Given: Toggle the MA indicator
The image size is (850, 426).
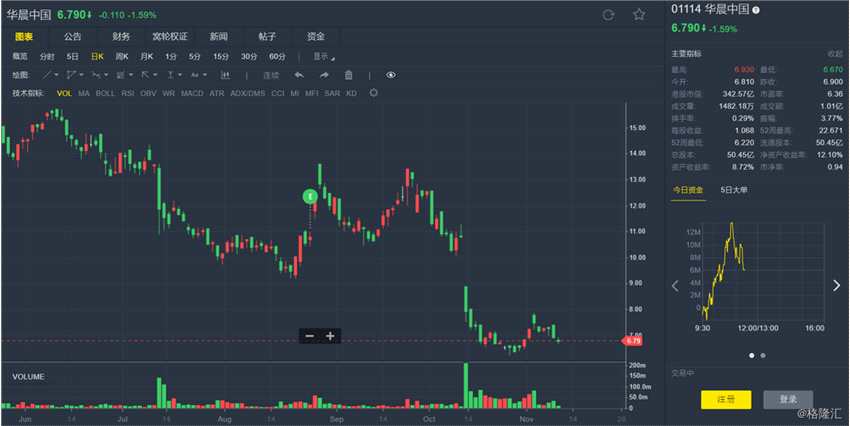Looking at the screenshot, I should (83, 93).
